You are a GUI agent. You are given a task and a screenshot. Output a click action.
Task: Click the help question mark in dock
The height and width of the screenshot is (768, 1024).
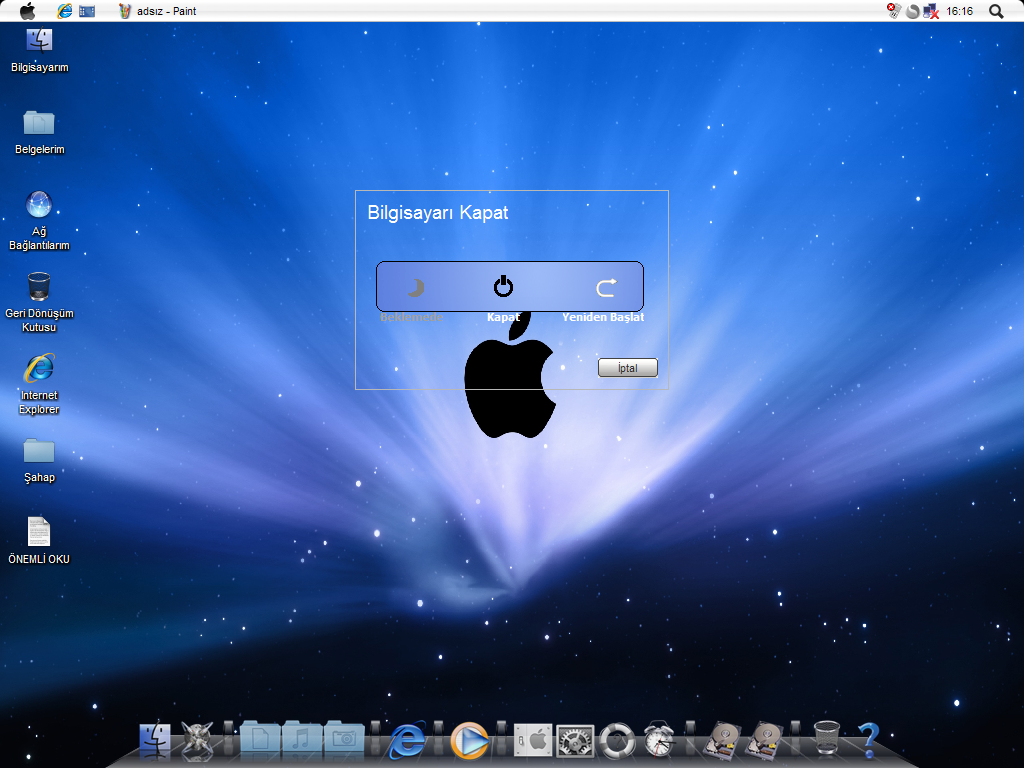[x=869, y=739]
